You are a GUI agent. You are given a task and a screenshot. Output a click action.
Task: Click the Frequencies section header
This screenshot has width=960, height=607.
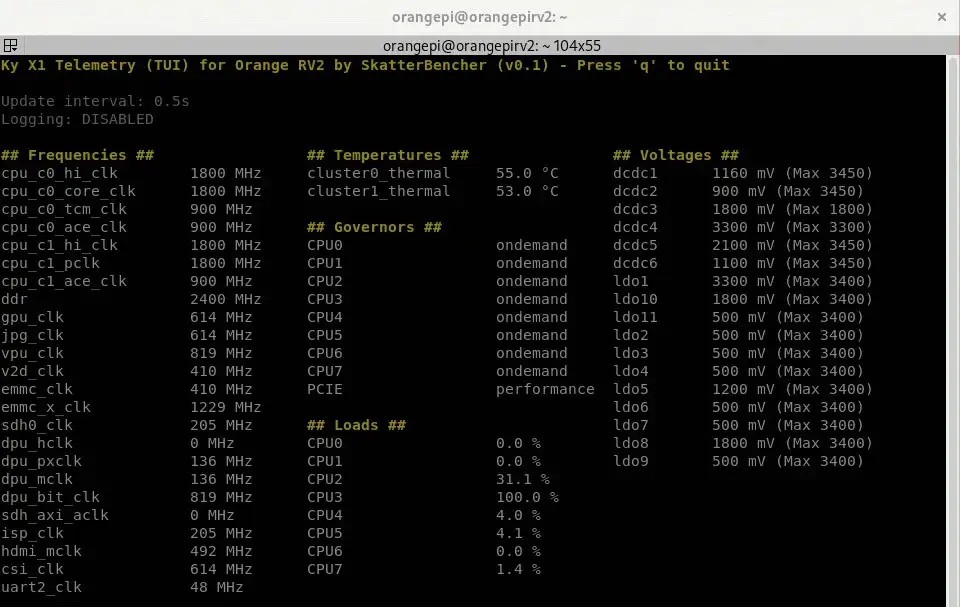pyautogui.click(x=78, y=155)
